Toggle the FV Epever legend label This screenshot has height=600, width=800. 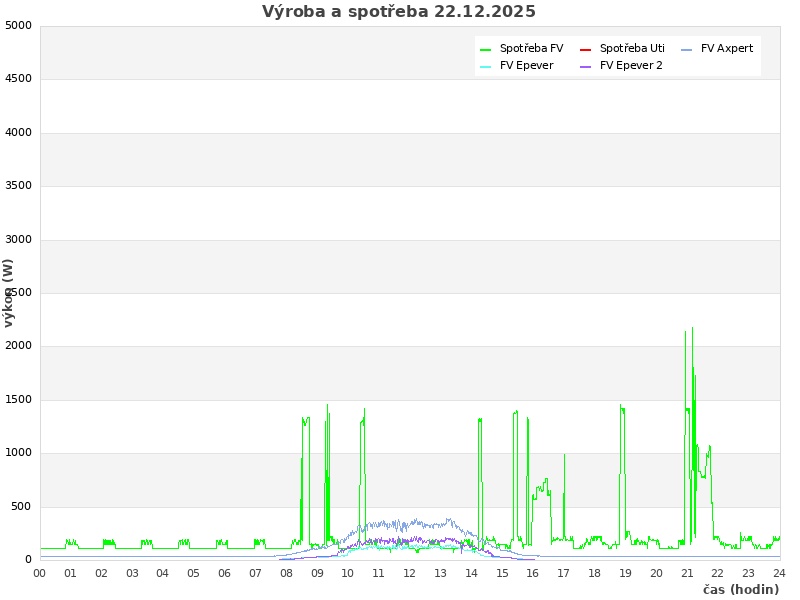coord(526,66)
